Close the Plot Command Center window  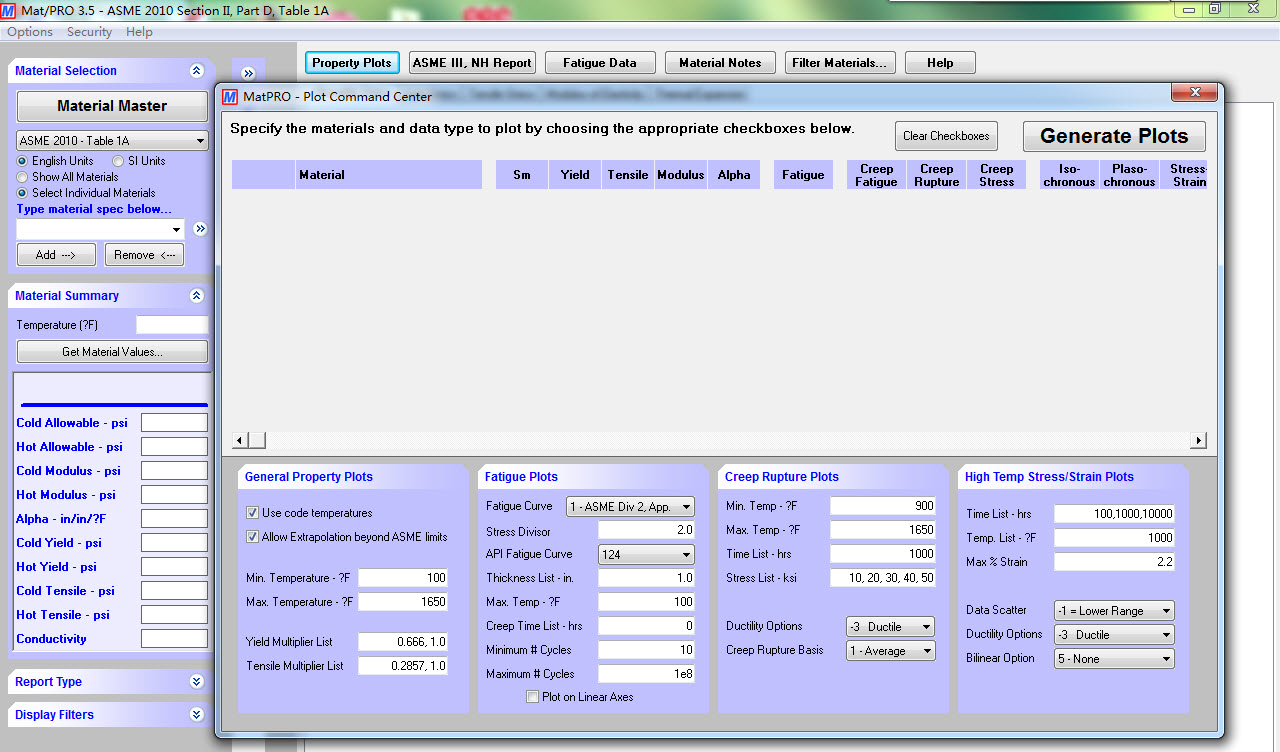tap(1194, 93)
